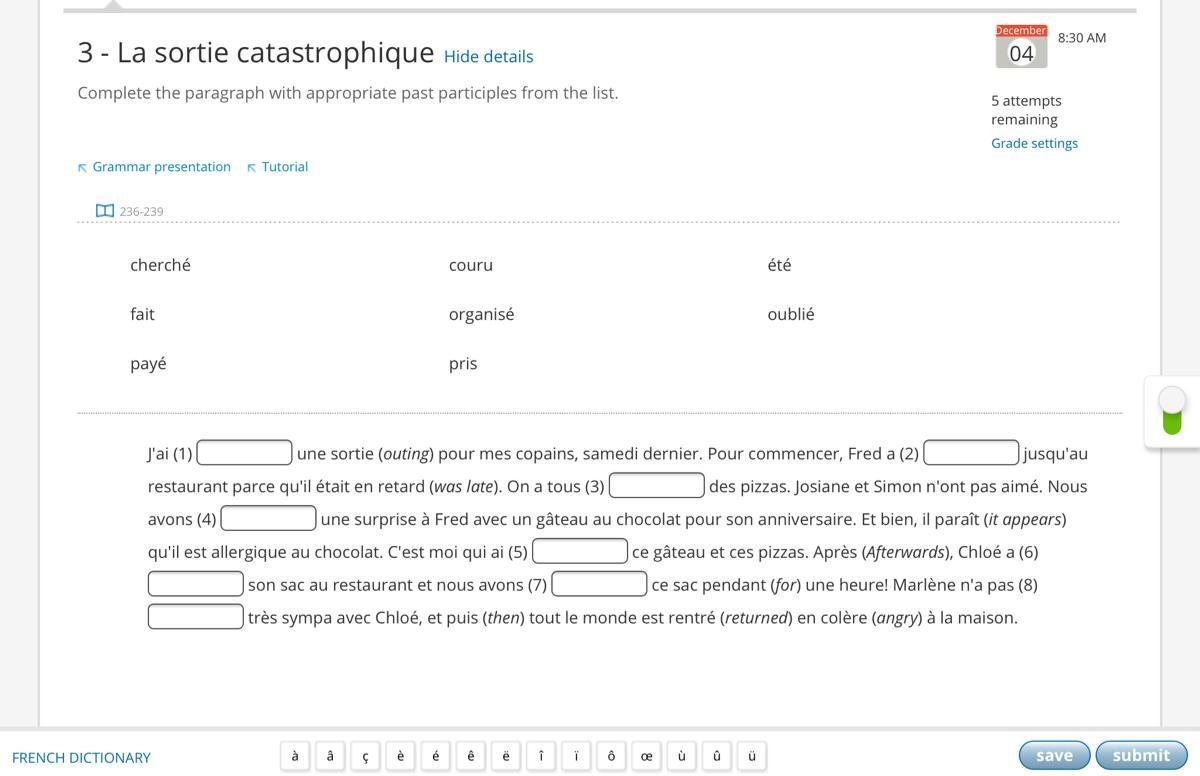Insert the ç cedilla character

(x=365, y=756)
